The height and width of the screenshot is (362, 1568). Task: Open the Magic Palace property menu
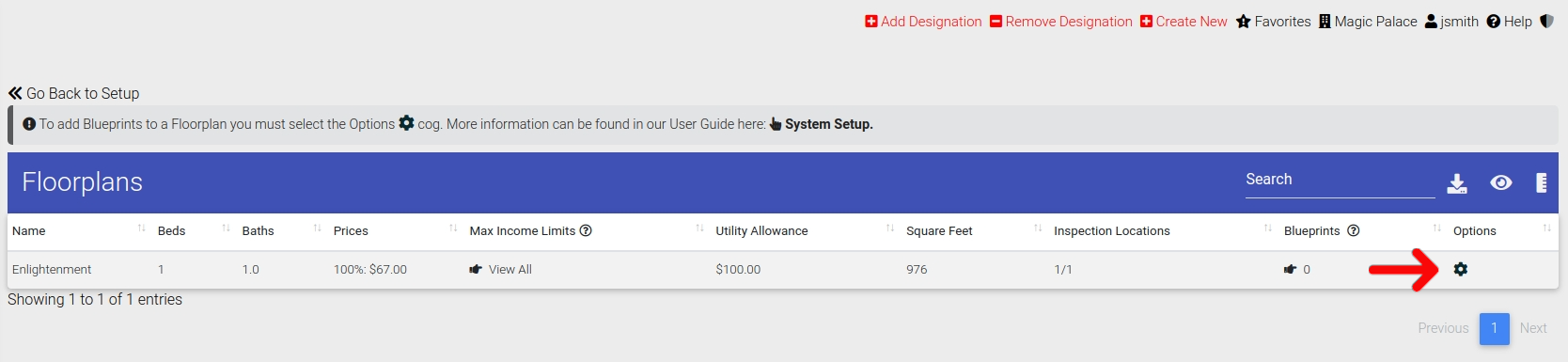pos(1368,22)
